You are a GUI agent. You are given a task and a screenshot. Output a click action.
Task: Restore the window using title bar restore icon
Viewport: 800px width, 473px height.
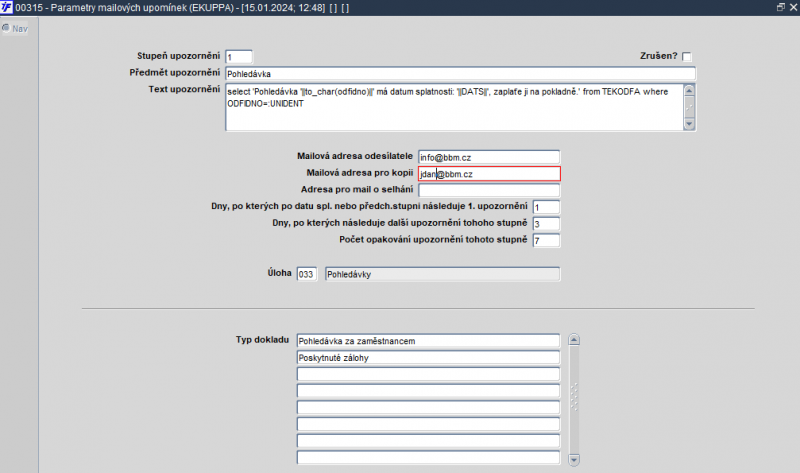tap(781, 7)
